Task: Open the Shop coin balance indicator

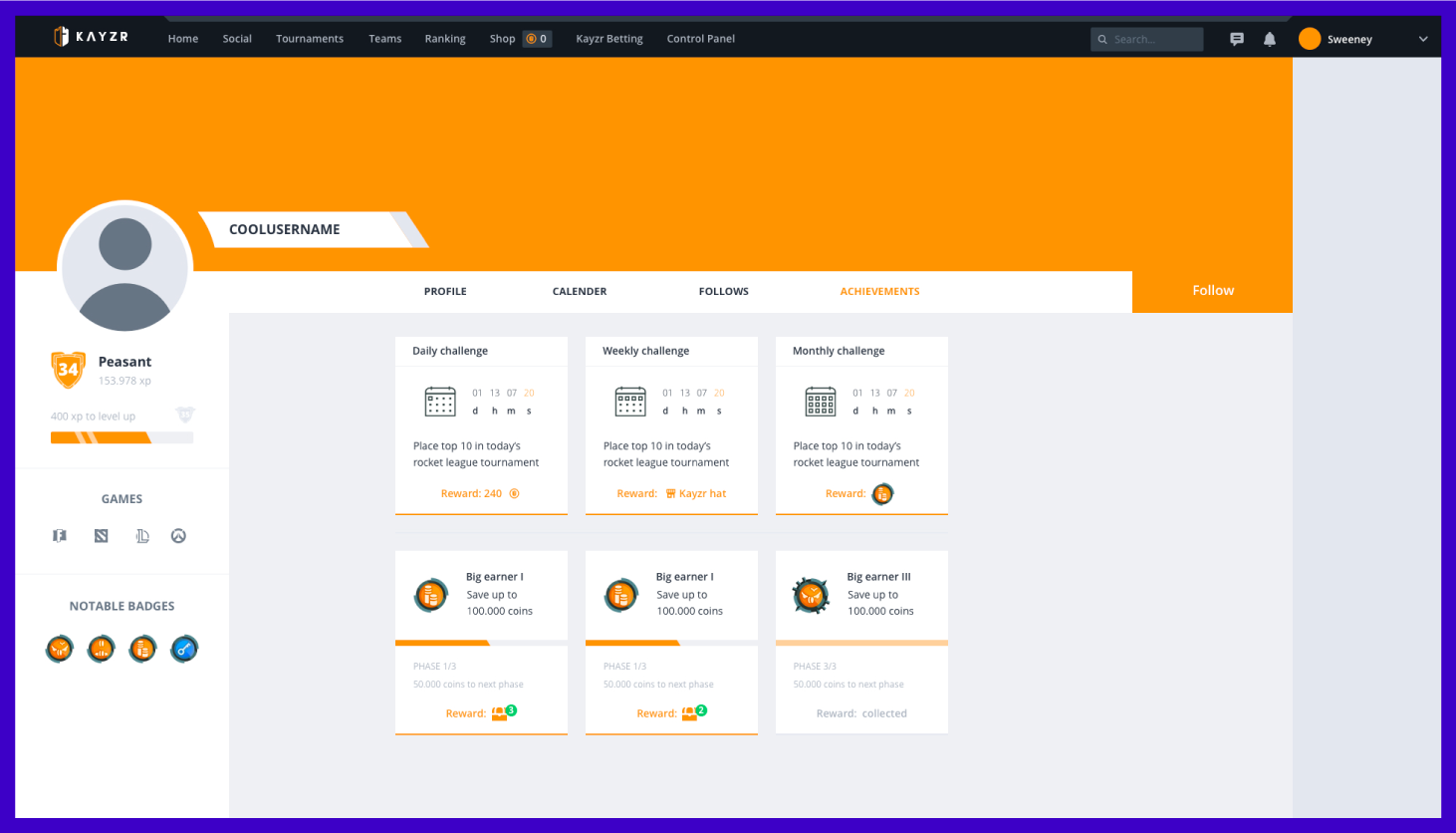Action: point(535,38)
